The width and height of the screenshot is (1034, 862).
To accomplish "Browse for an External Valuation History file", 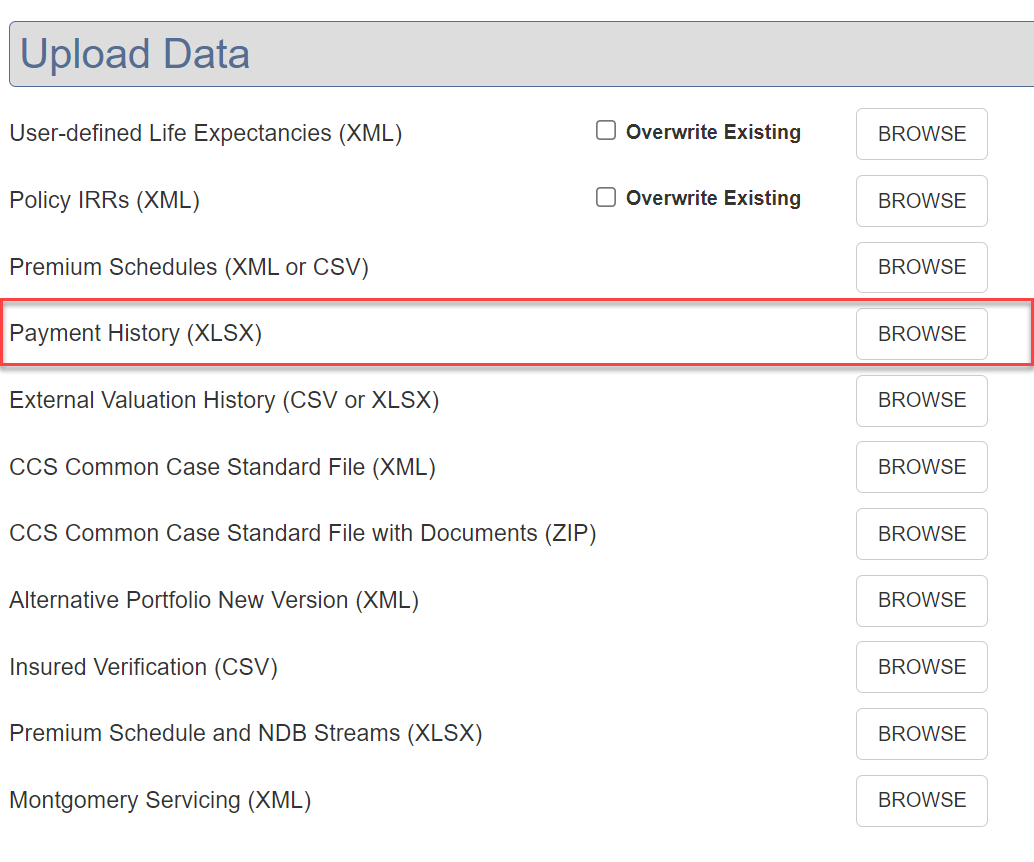I will point(921,400).
